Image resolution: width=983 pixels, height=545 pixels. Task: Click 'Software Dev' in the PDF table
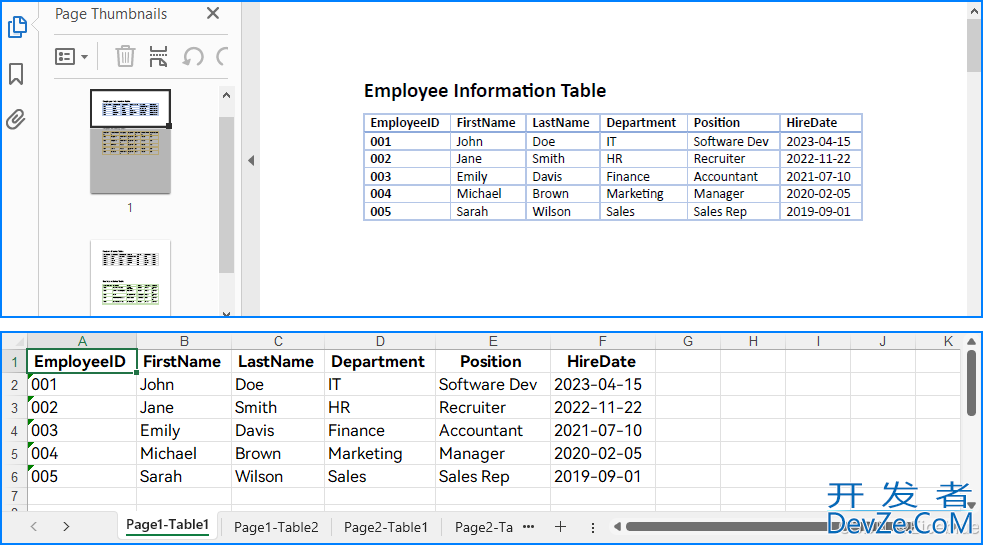tap(730, 142)
